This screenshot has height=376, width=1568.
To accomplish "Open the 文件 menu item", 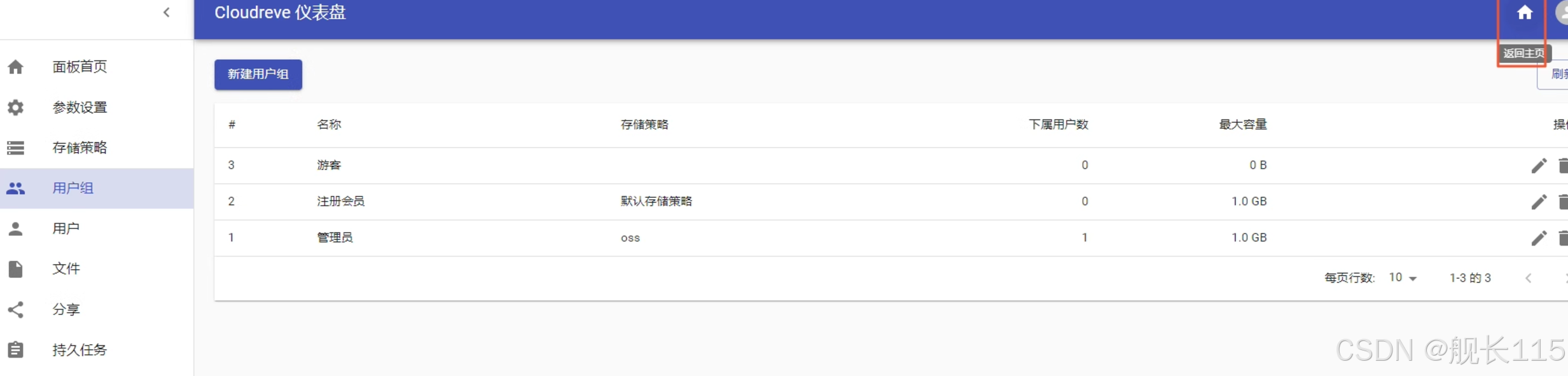I will (x=97, y=269).
